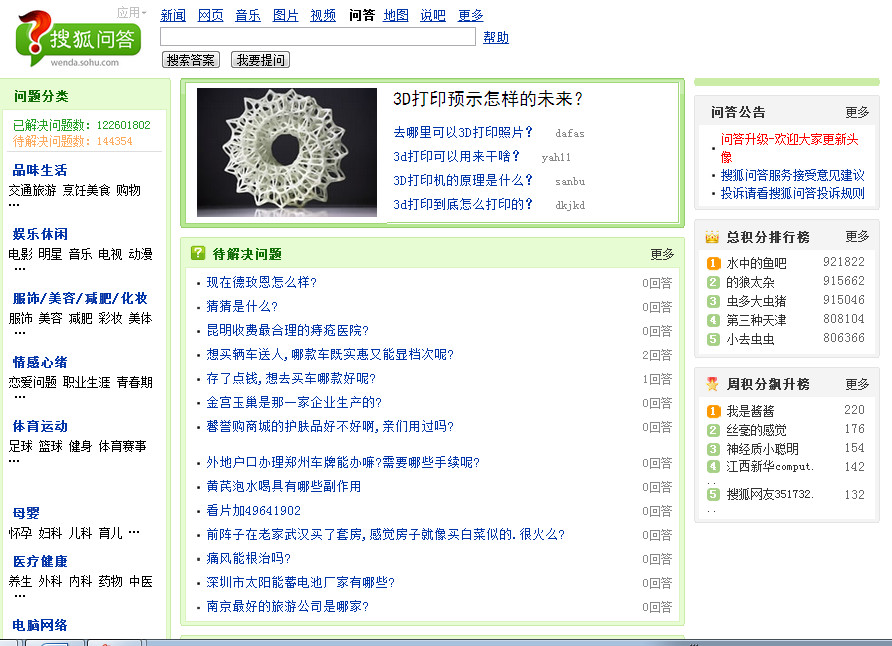Screen dimensions: 892x646
Task: Open the 应用 dropdown at the top
Action: (131, 13)
